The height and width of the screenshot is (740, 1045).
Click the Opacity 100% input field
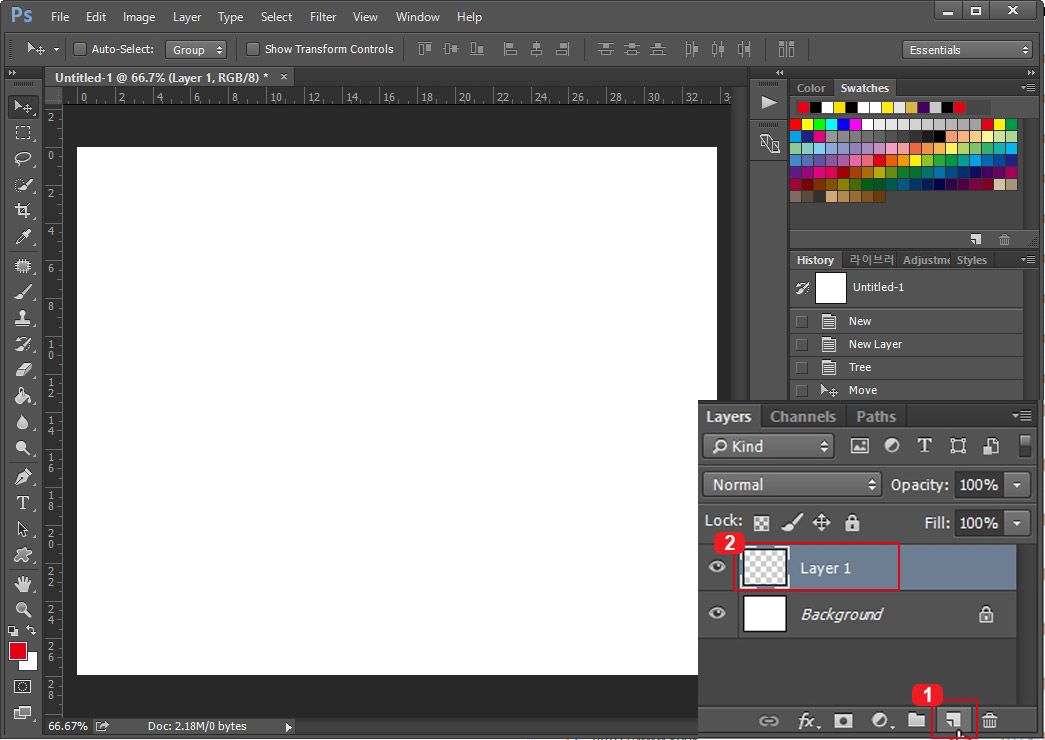tap(979, 485)
